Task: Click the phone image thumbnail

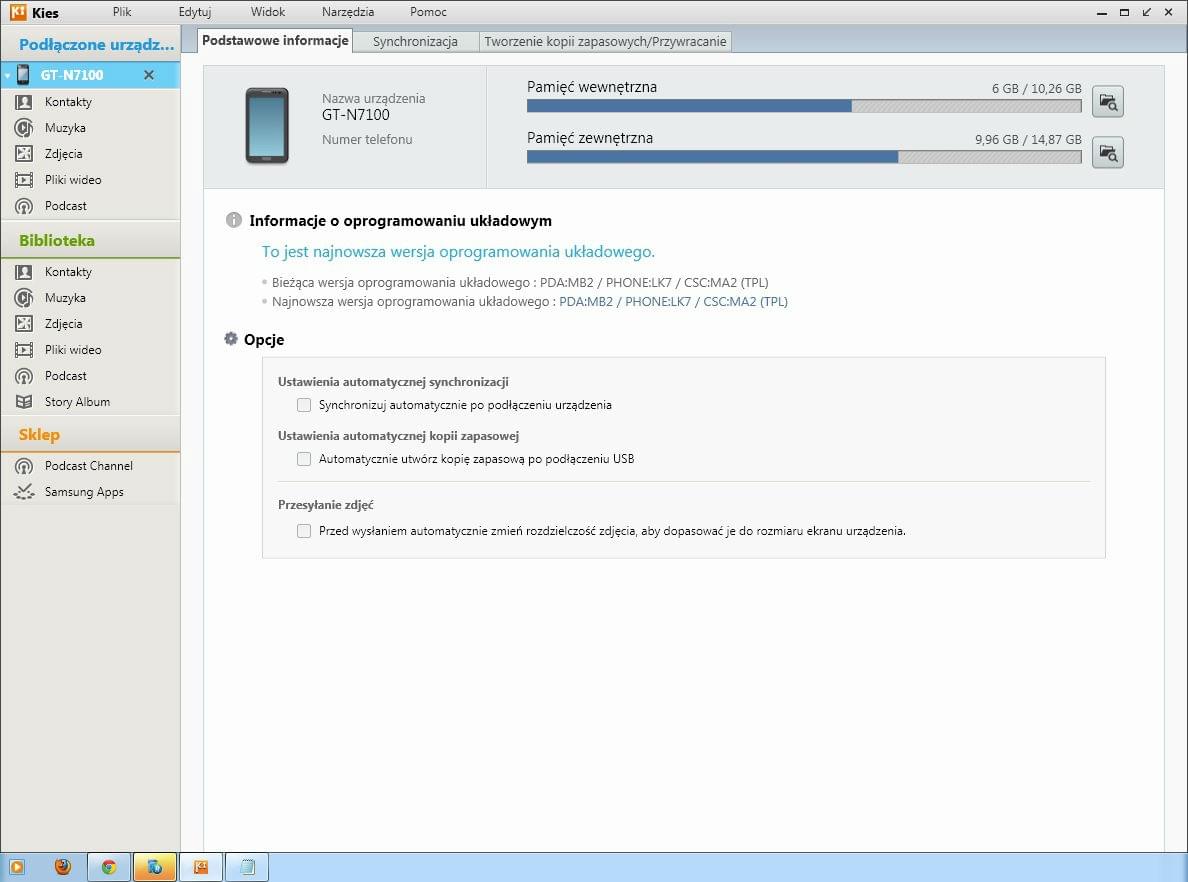Action: click(267, 126)
